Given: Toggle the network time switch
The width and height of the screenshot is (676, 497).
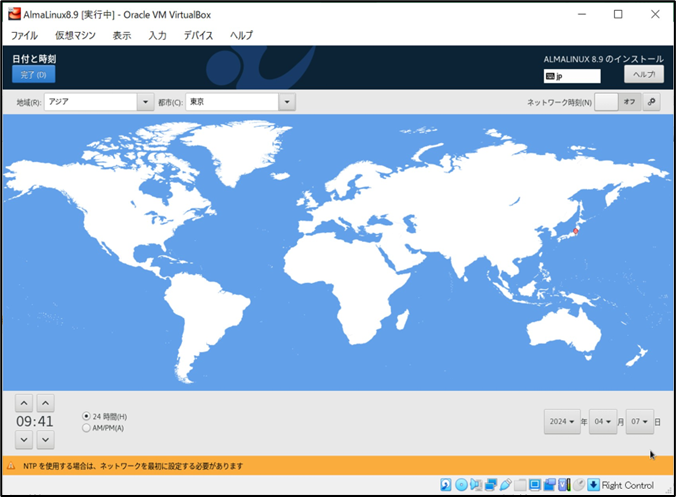Looking at the screenshot, I should (618, 102).
